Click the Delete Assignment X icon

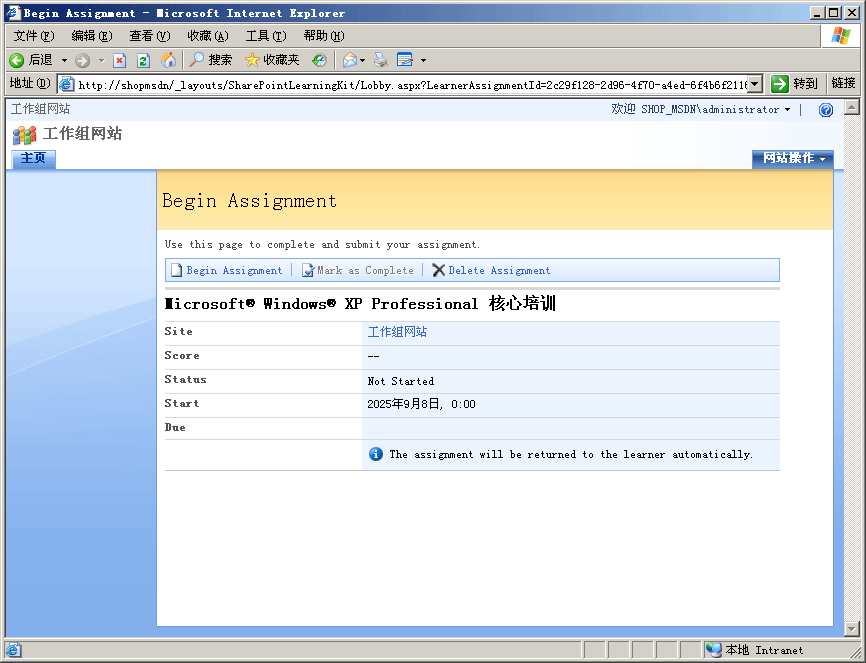click(439, 270)
